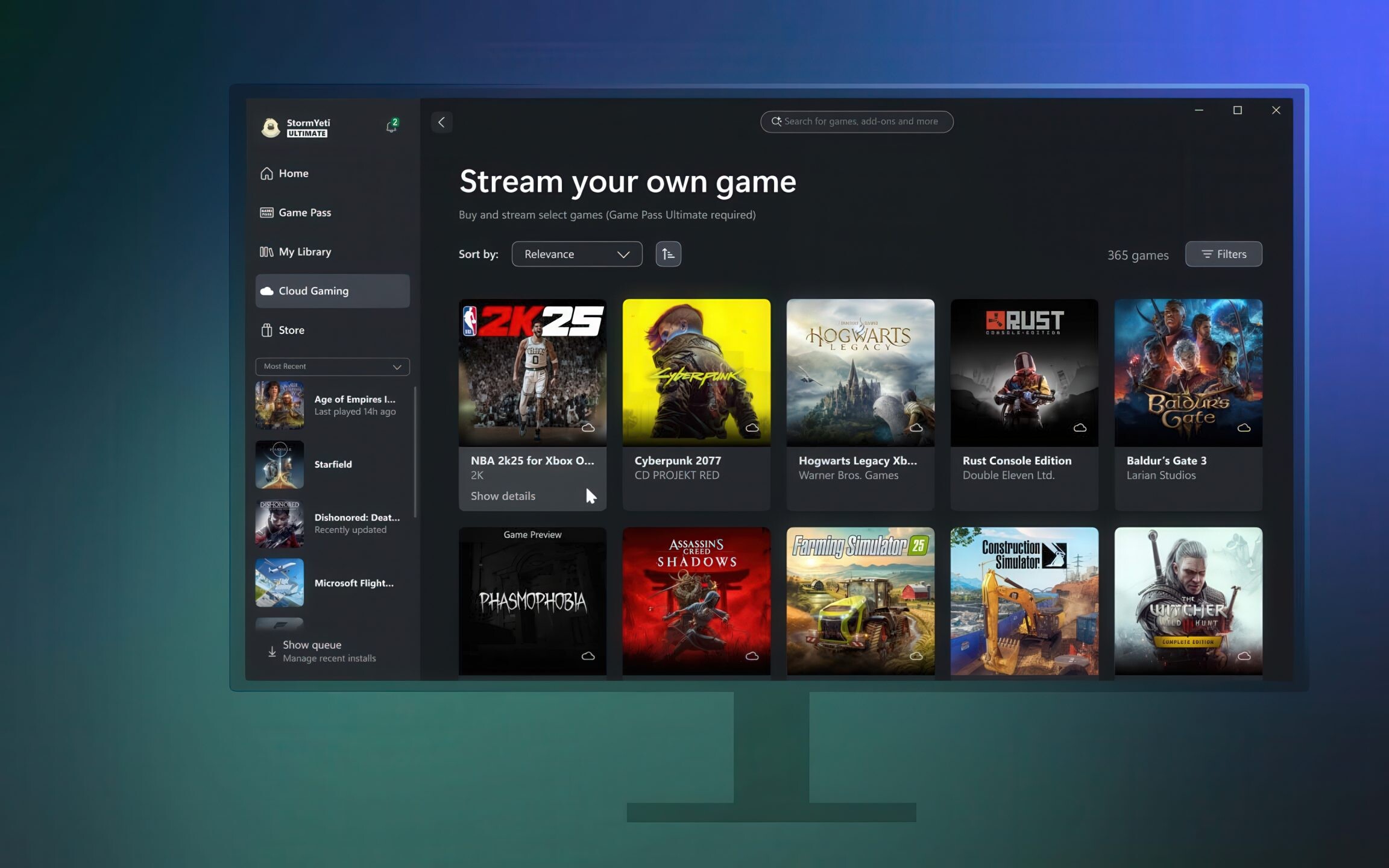Click the Warner Bros. Games publisher text
Image resolution: width=1389 pixels, height=868 pixels.
coord(848,476)
